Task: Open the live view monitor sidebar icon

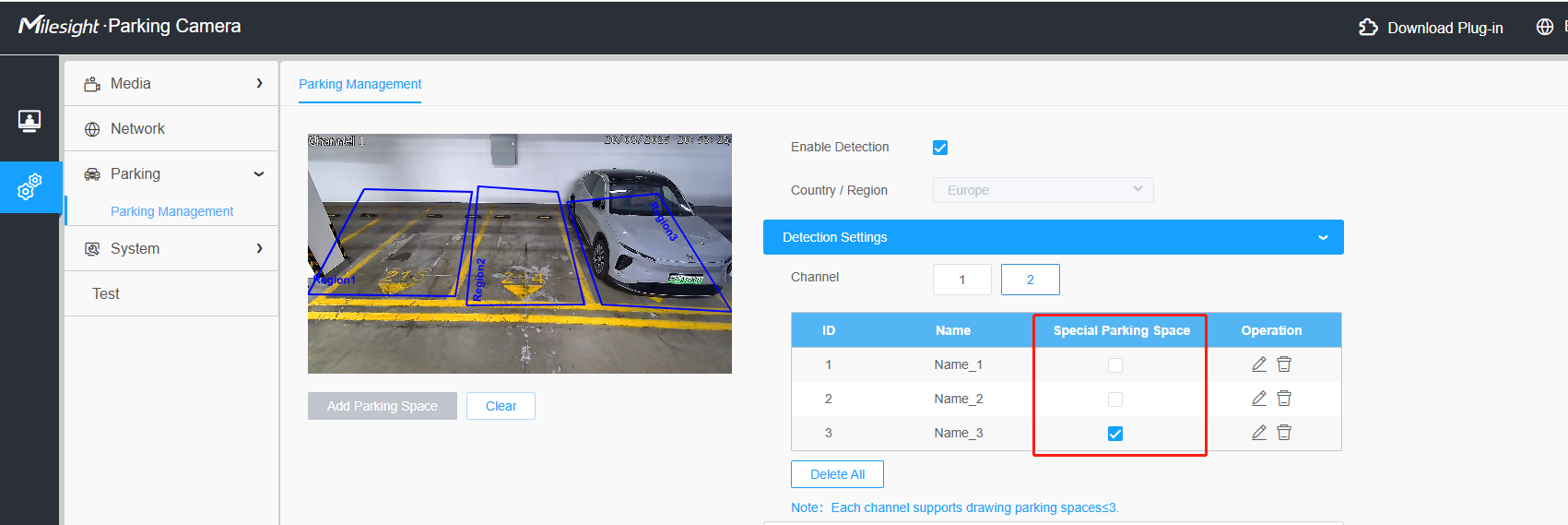Action: tap(29, 121)
